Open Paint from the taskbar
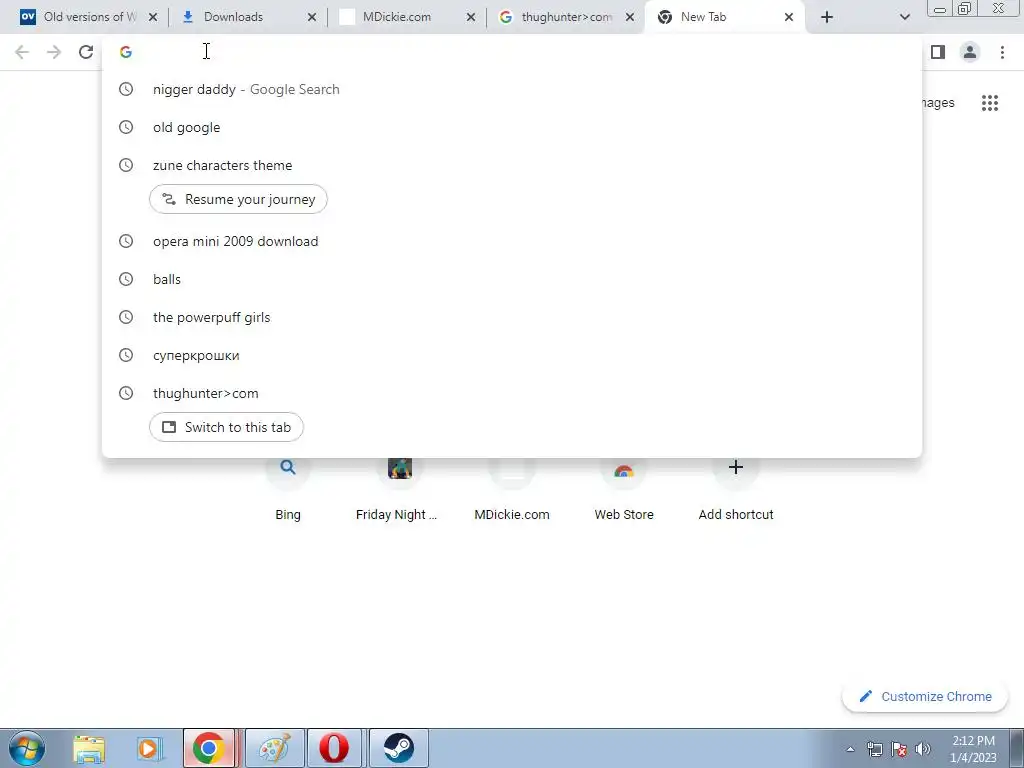1024x768 pixels. click(x=274, y=748)
